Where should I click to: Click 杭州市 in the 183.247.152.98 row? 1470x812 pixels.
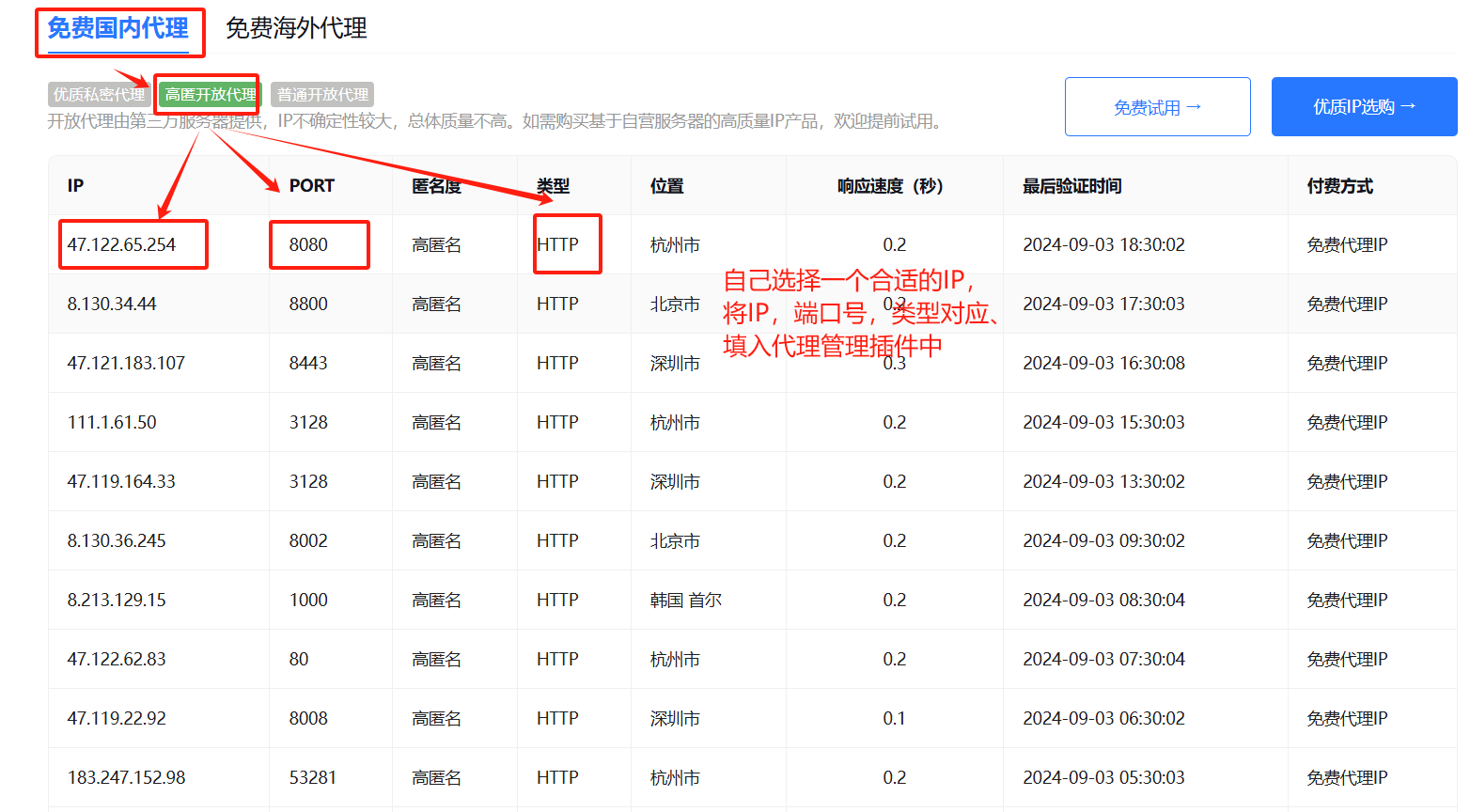(x=675, y=778)
